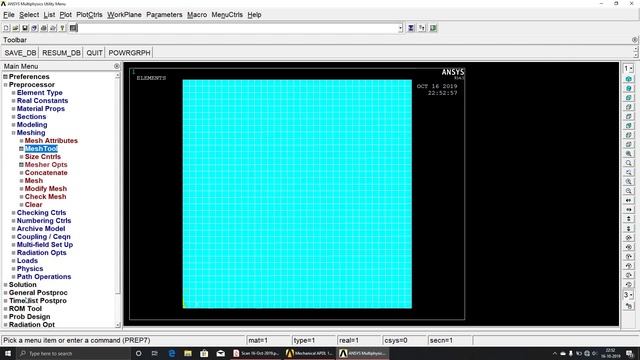640x360 pixels.
Task: Click the Save Analysis disk icon
Action: (x=25, y=28)
